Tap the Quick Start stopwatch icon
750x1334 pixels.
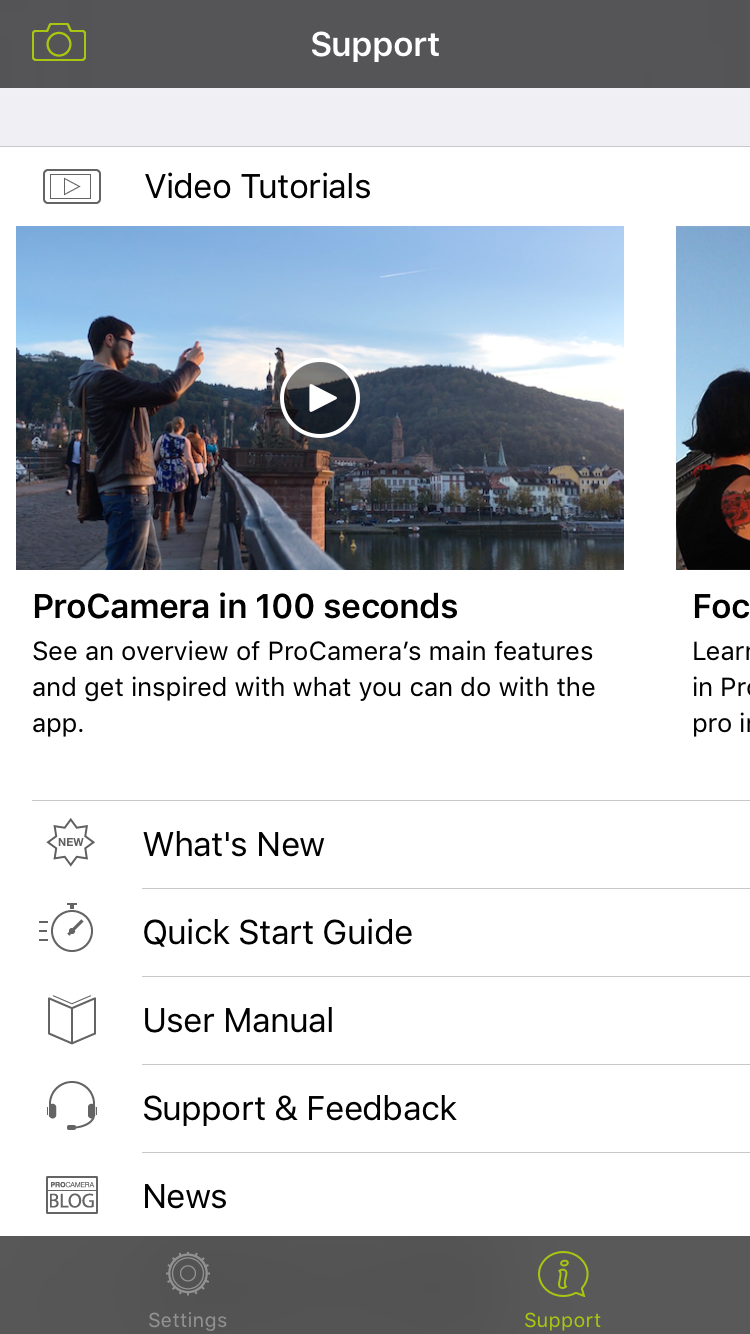(68, 931)
